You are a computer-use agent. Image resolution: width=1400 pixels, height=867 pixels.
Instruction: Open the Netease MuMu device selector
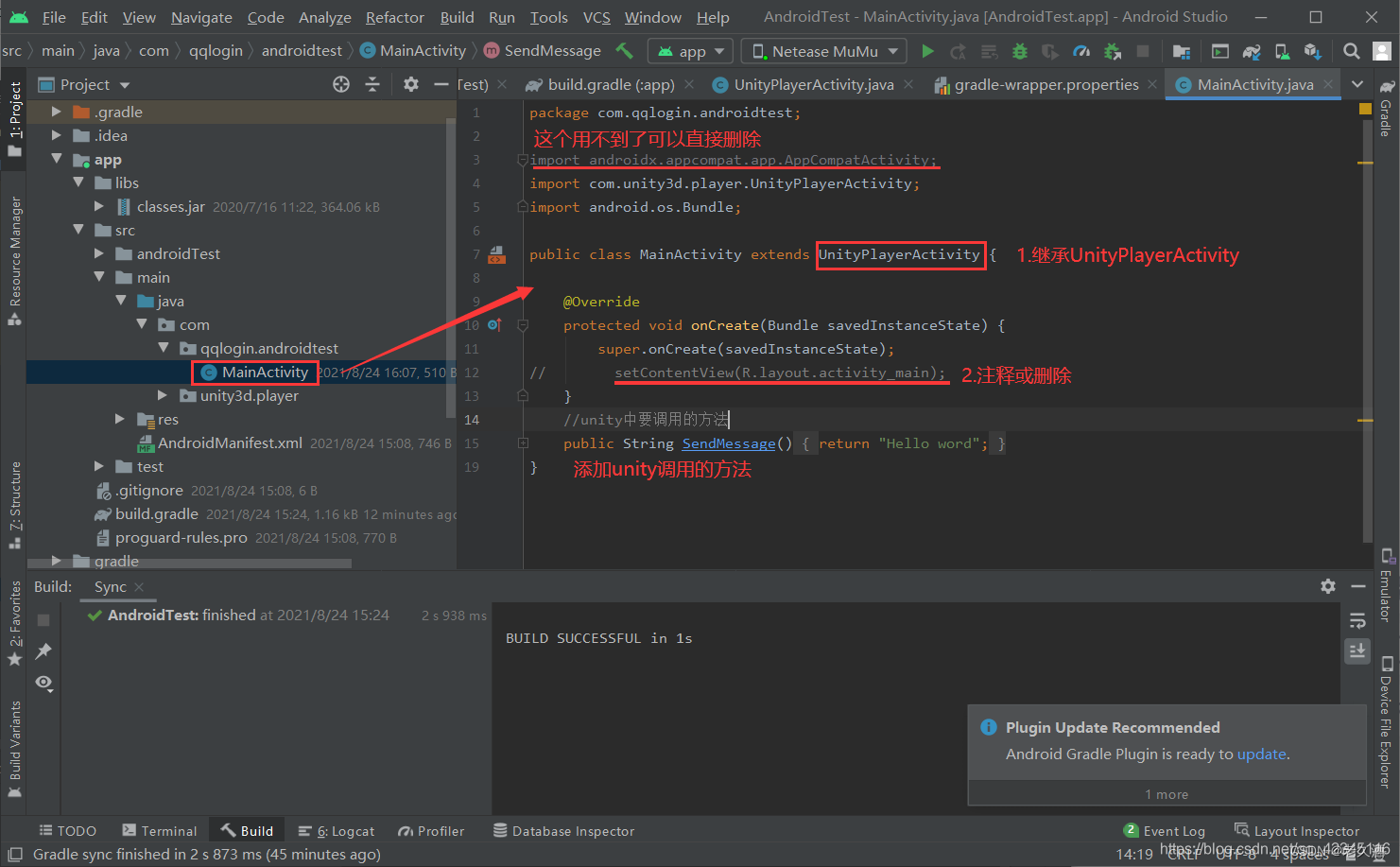821,50
